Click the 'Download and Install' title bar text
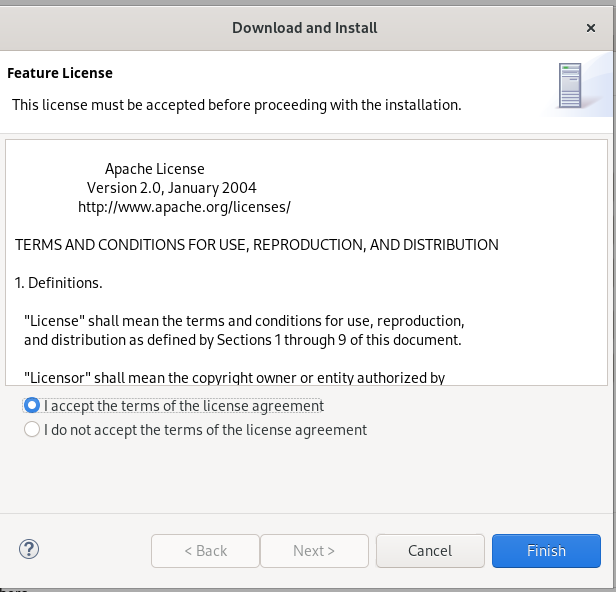The image size is (616, 592). pos(304,28)
